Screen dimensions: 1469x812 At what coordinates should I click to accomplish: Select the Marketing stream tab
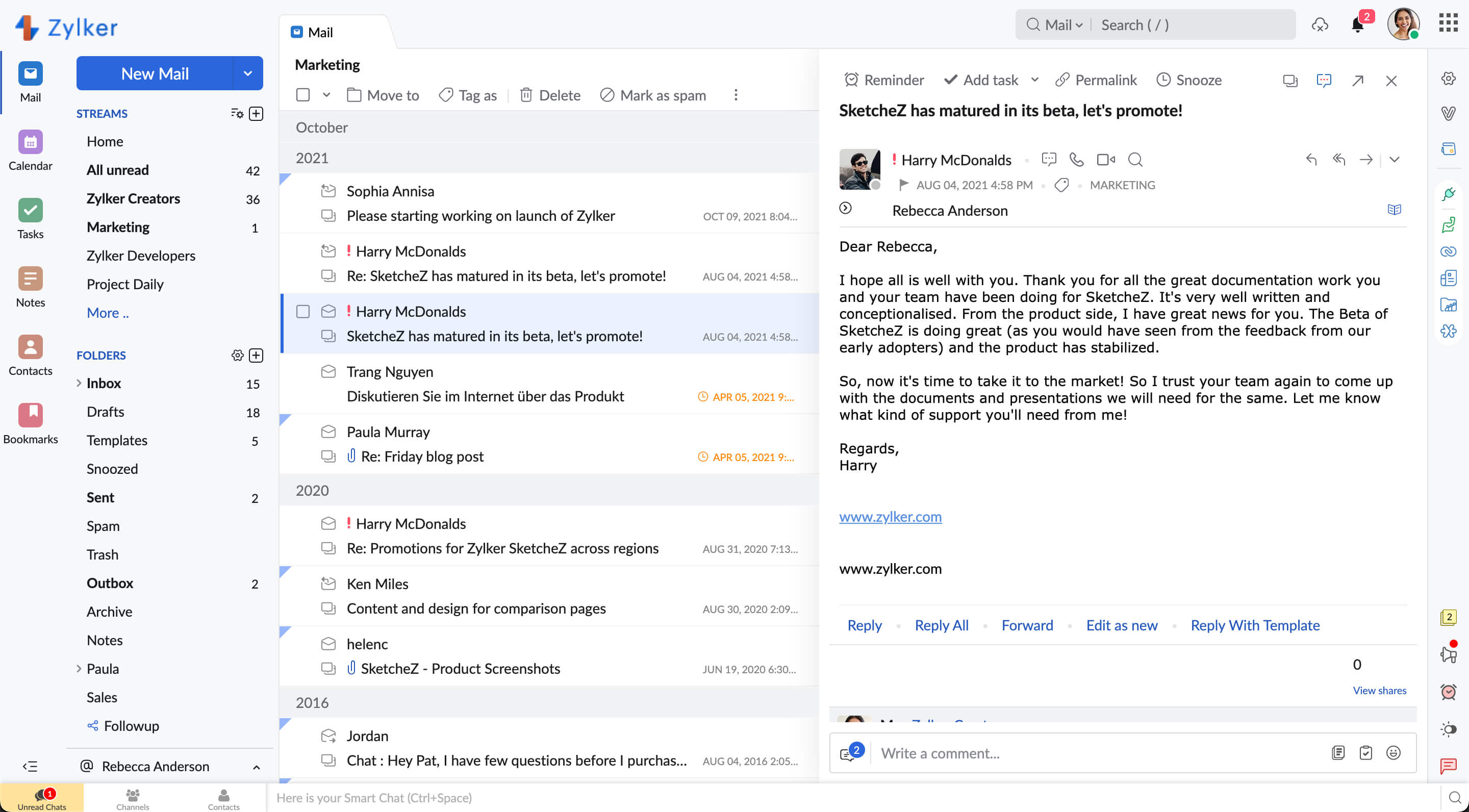118,226
